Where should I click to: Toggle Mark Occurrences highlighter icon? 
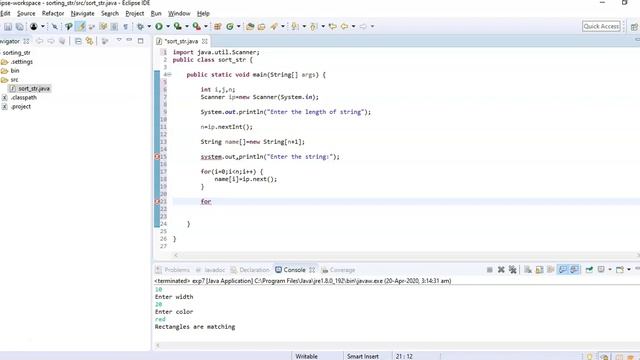click(x=80, y=27)
